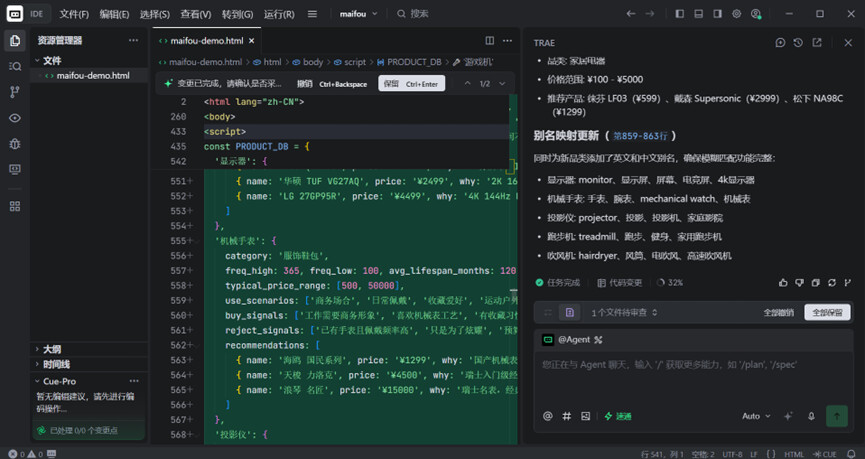Open the 转到(G) menu

(237, 14)
